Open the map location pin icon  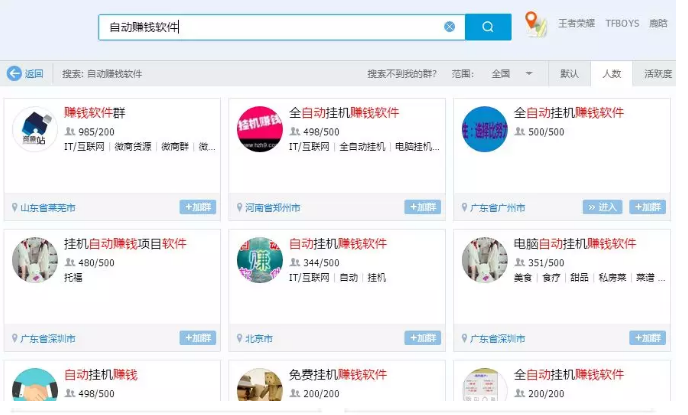535,24
